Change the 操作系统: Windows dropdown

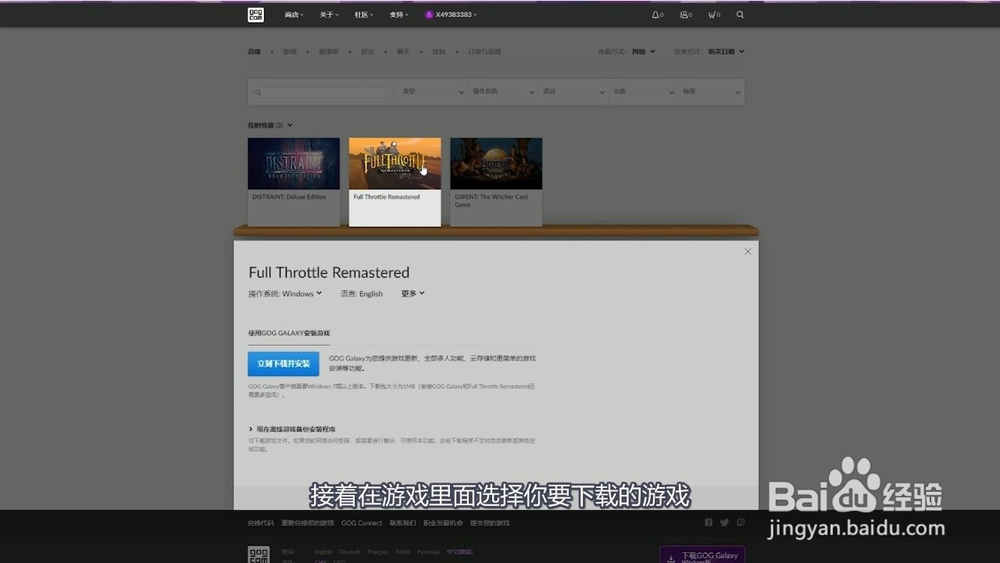click(x=285, y=293)
